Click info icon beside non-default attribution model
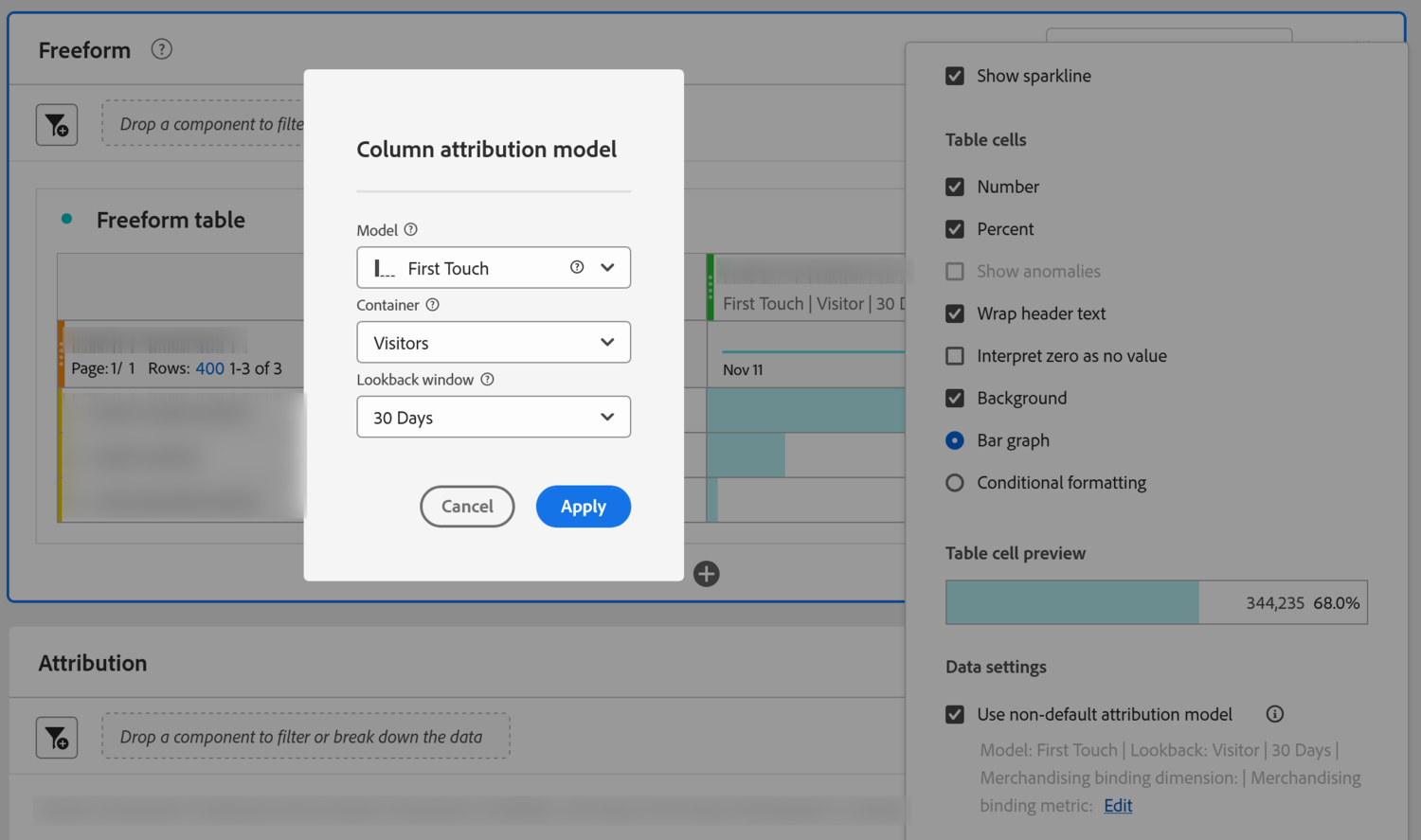Screen dimensions: 1421x840 click(x=1275, y=714)
